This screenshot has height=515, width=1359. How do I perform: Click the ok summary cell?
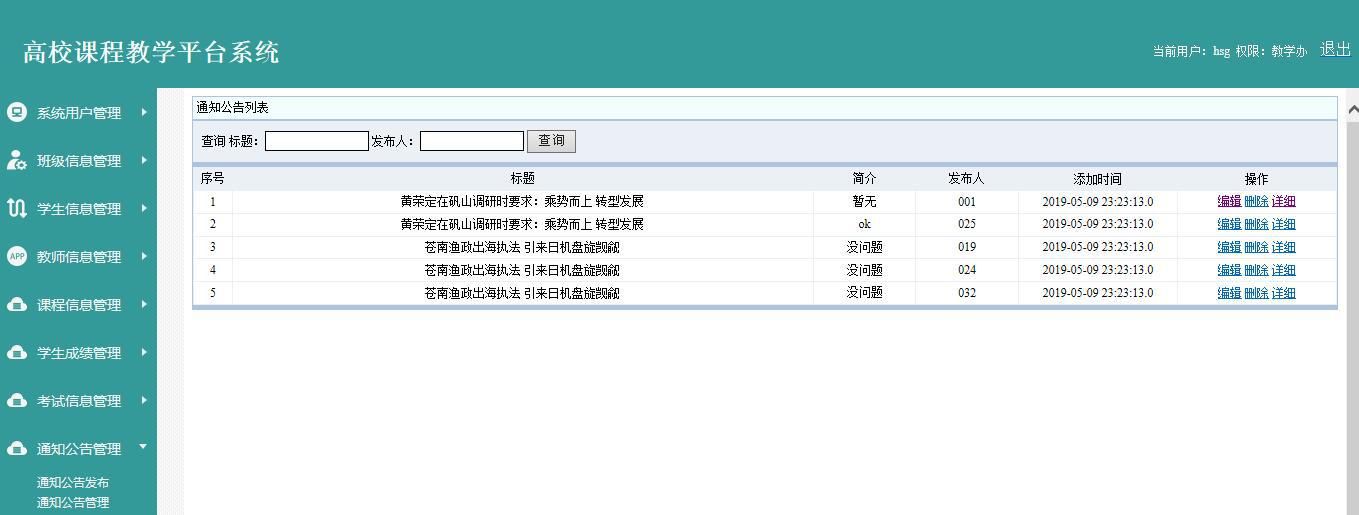pyautogui.click(x=864, y=224)
